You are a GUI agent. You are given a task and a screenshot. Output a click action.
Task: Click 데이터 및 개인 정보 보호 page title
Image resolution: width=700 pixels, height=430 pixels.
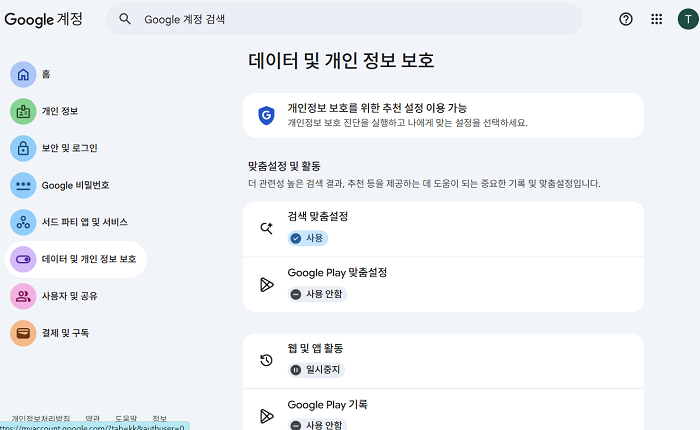pos(341,60)
